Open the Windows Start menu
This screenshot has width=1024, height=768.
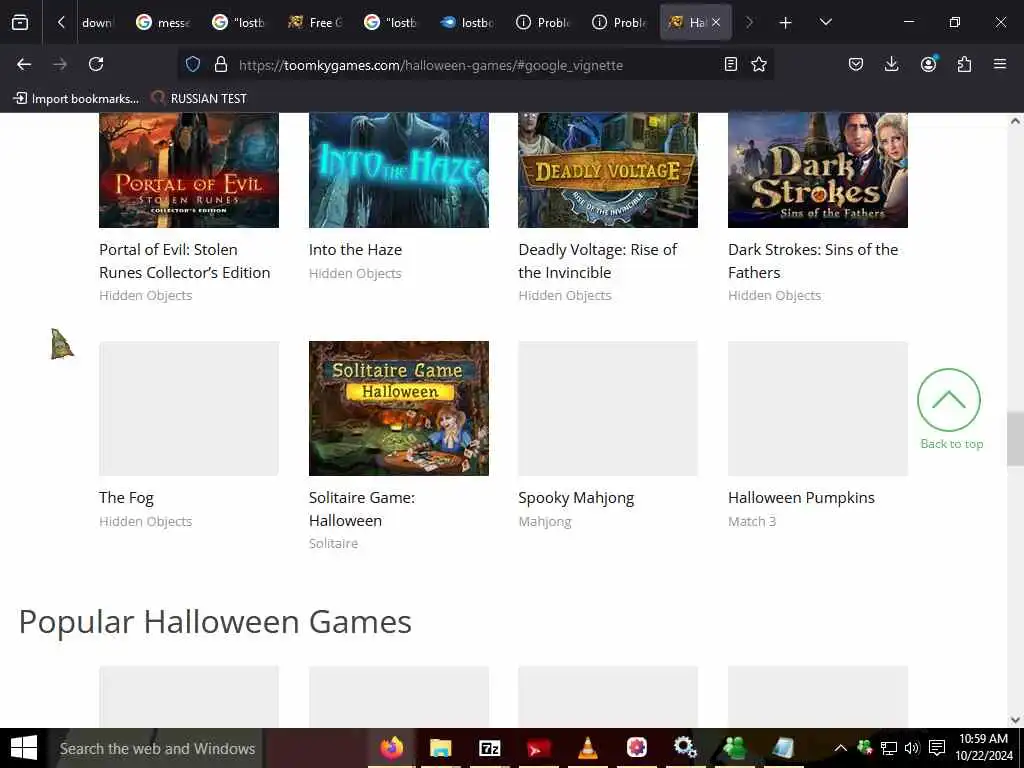pos(24,748)
